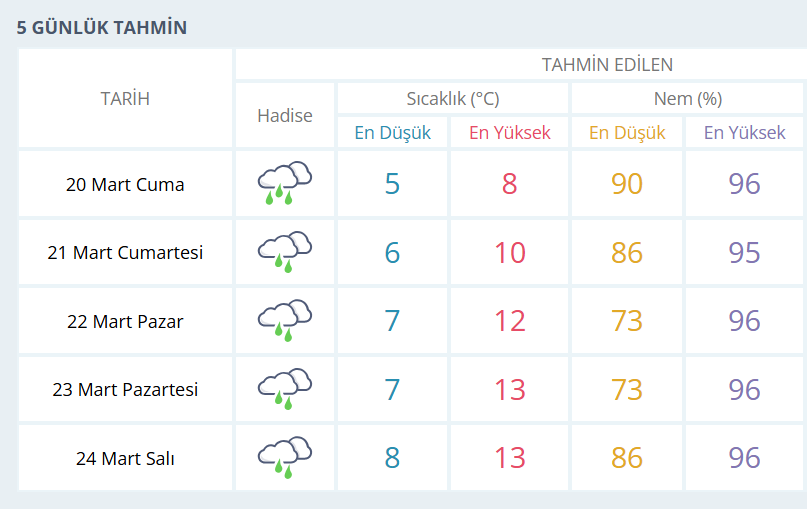Click the orange 'En Düşük' humidity header
This screenshot has height=509, width=807.
627,133
